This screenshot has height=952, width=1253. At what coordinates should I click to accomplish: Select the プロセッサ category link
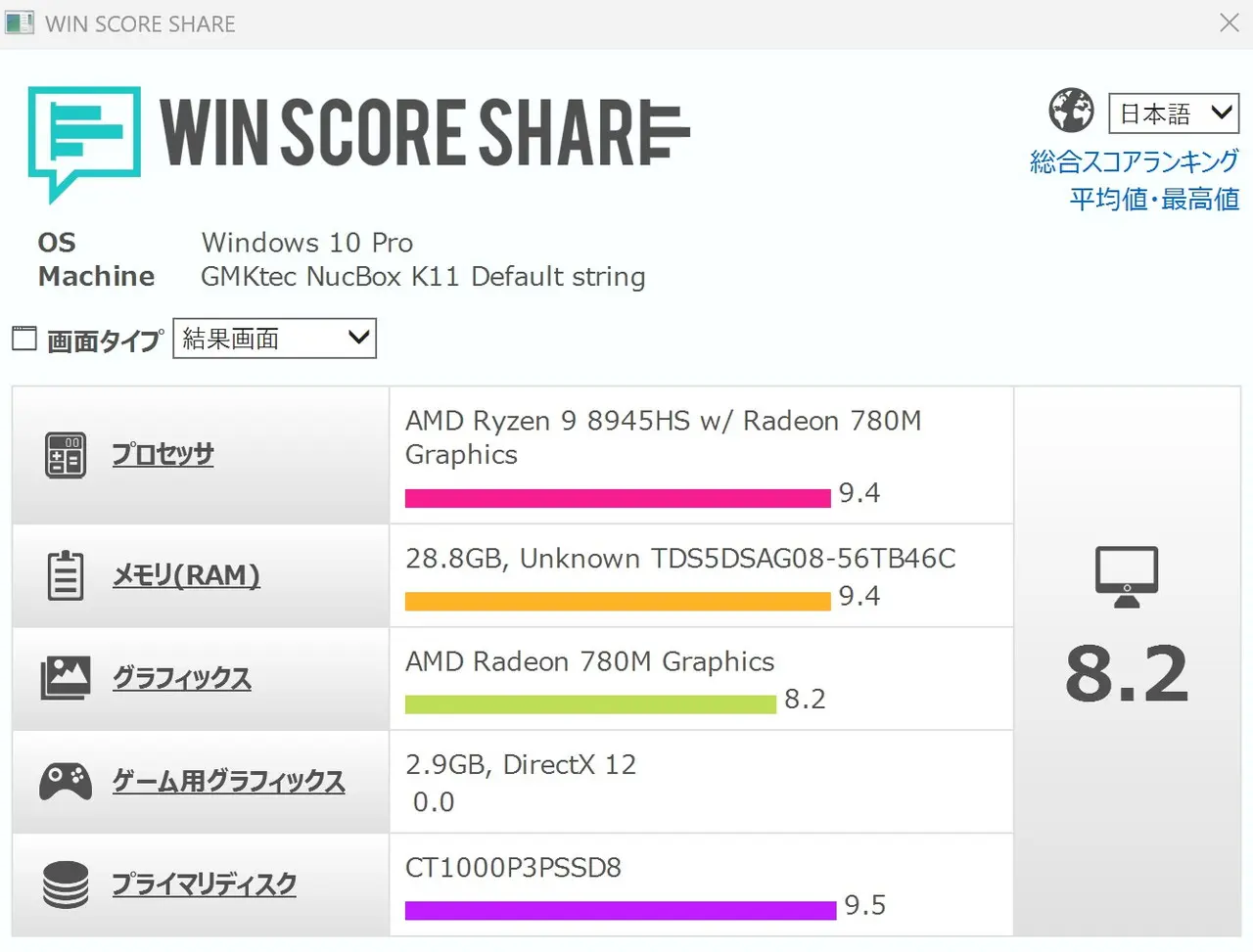point(162,455)
